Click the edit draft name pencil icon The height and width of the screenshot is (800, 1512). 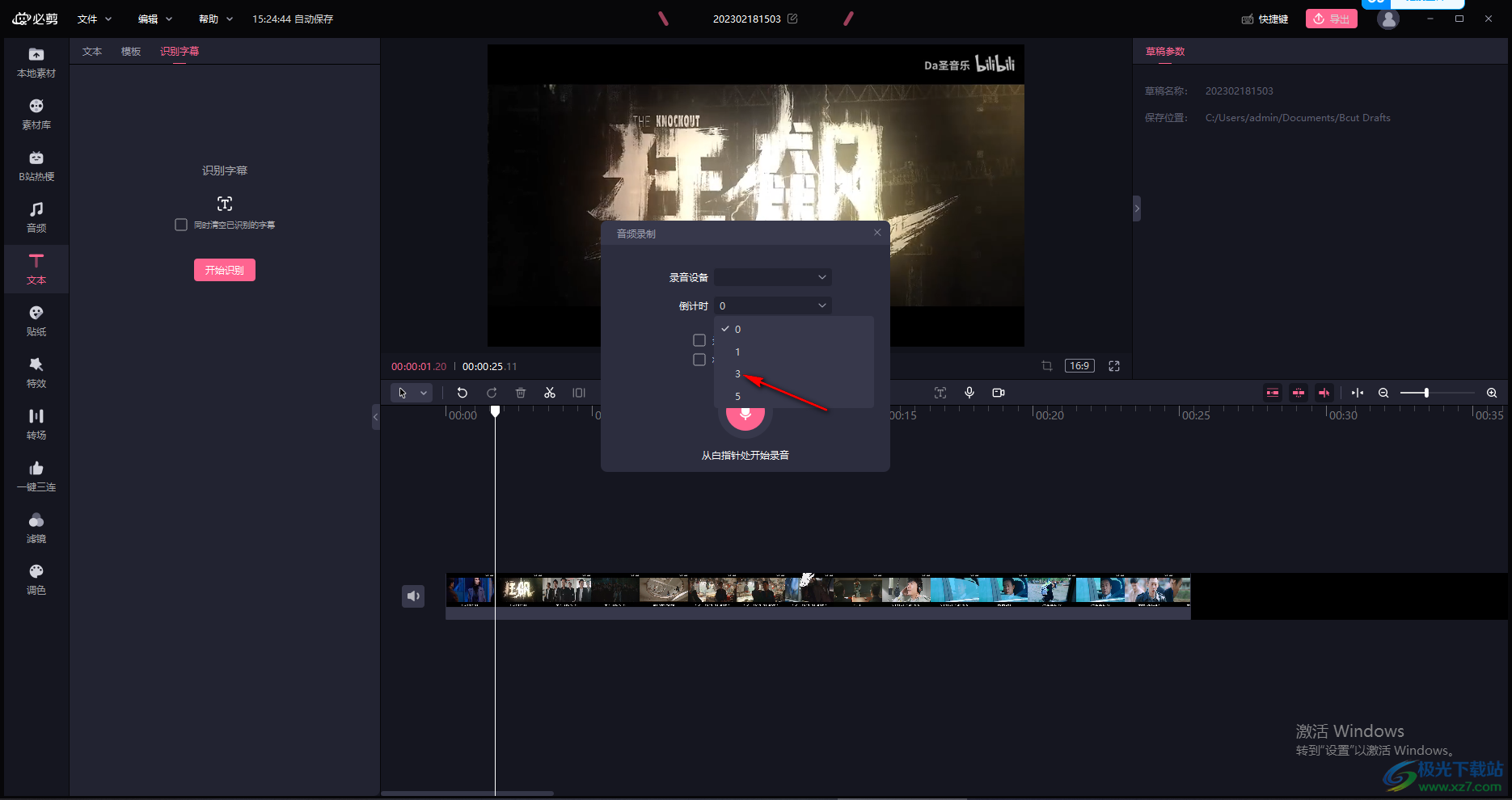coord(792,19)
